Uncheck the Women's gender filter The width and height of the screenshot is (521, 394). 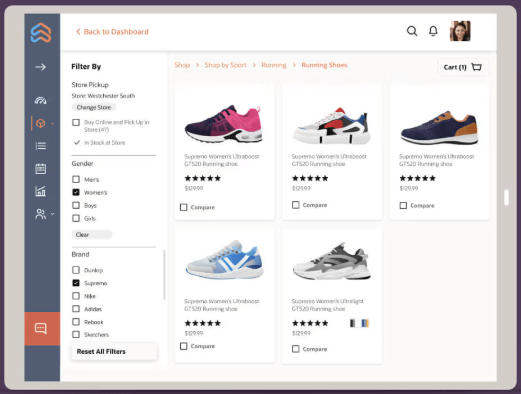point(76,192)
